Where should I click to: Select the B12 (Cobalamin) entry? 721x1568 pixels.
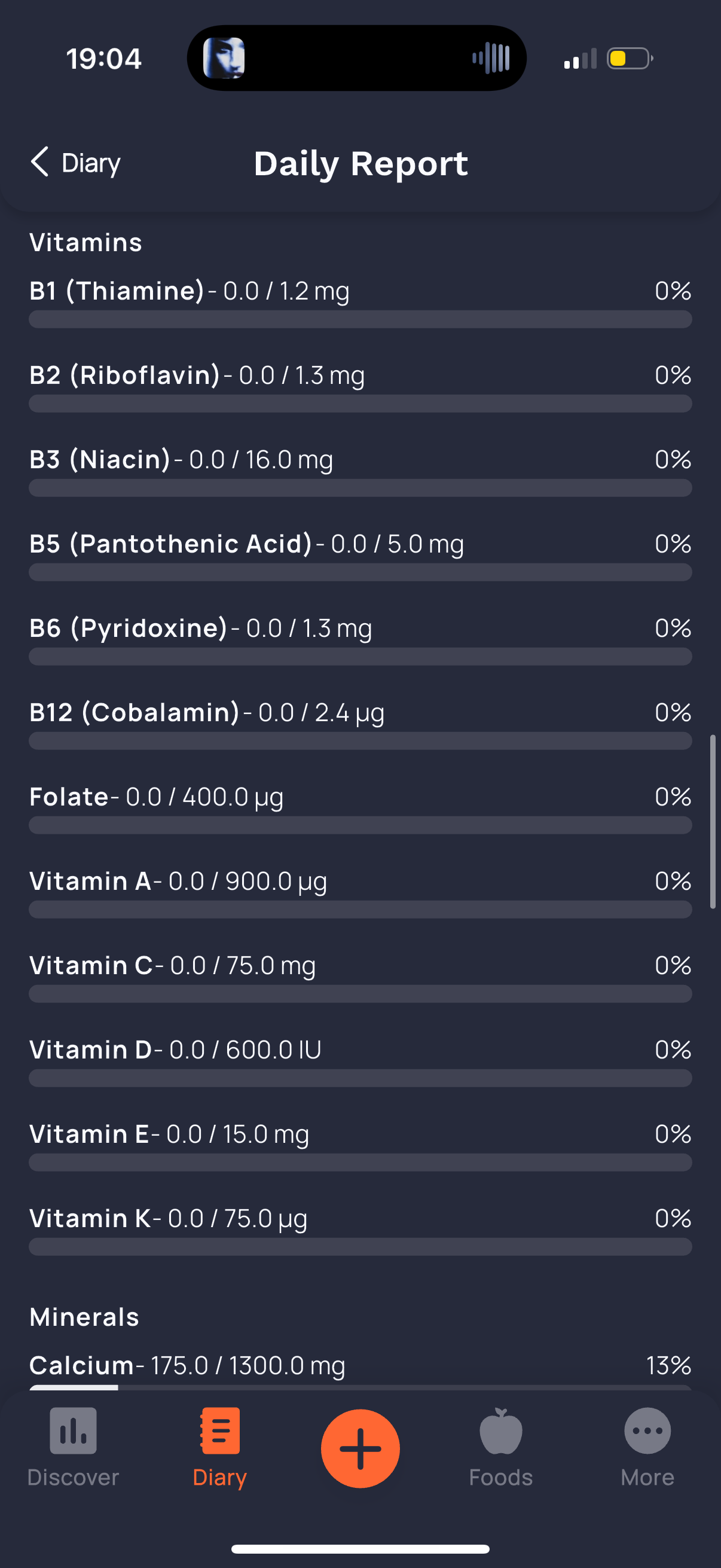(x=360, y=724)
